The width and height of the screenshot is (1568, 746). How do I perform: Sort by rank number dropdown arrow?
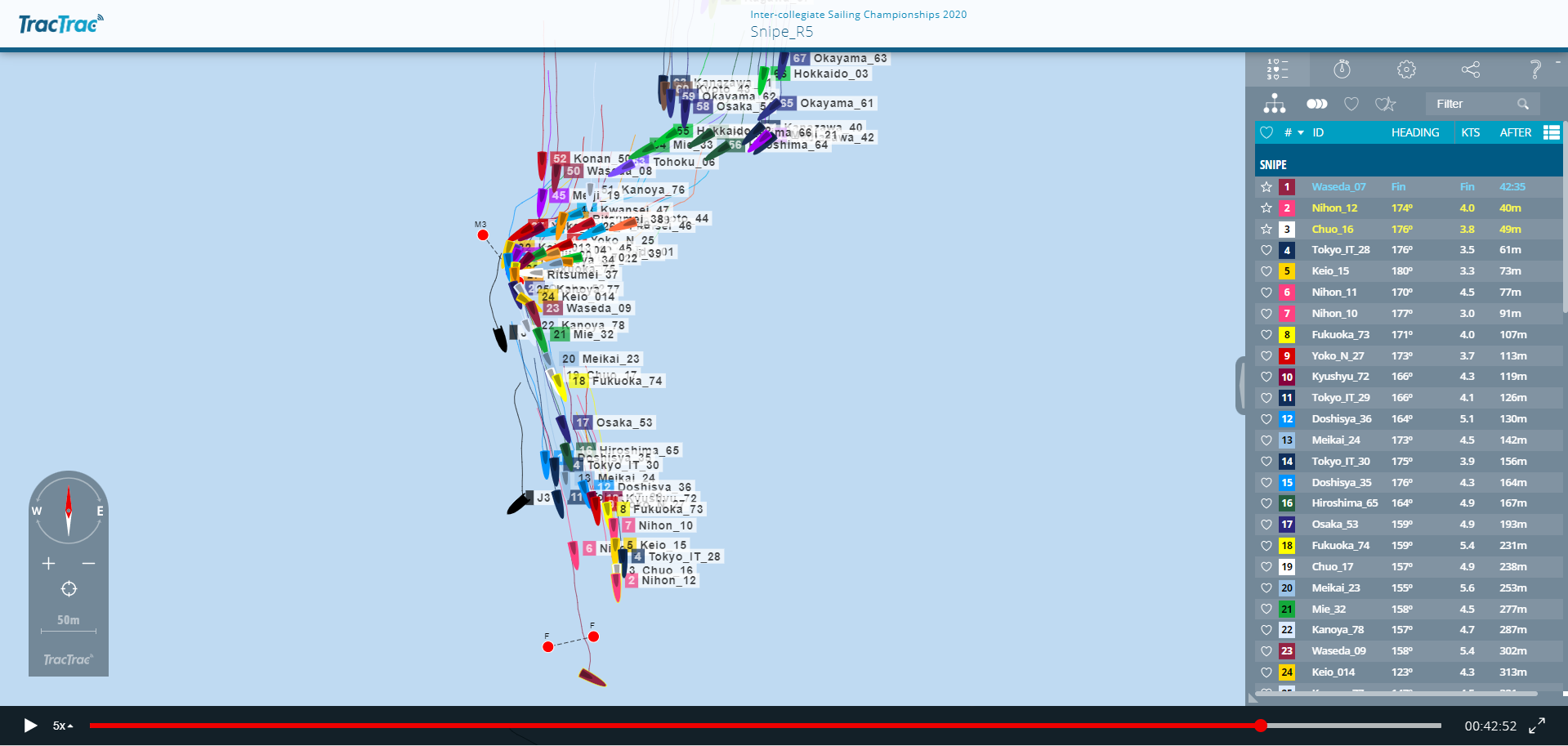coord(1301,132)
